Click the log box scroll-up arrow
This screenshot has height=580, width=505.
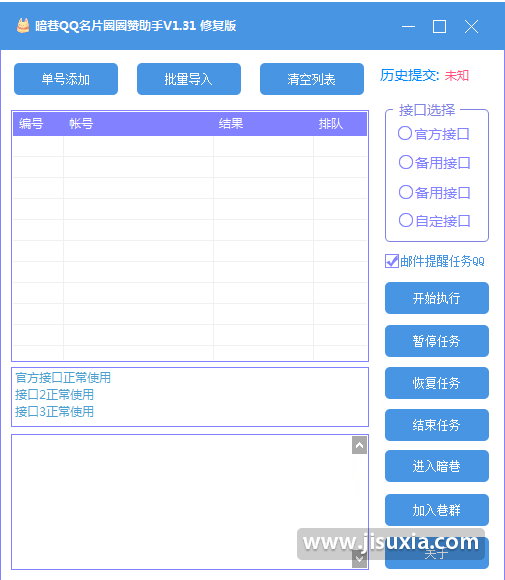point(359,445)
